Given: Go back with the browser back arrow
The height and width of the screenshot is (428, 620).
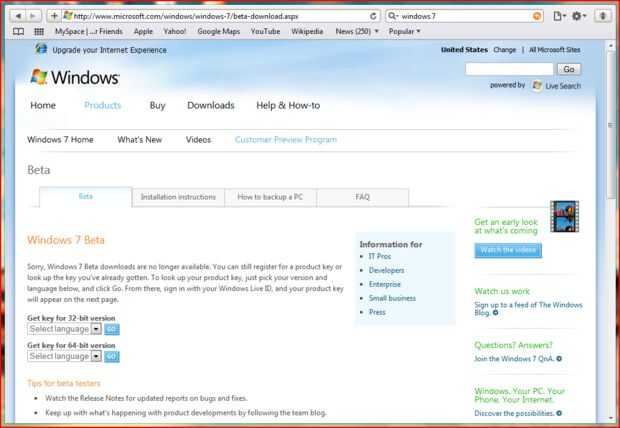Looking at the screenshot, I should coord(17,16).
